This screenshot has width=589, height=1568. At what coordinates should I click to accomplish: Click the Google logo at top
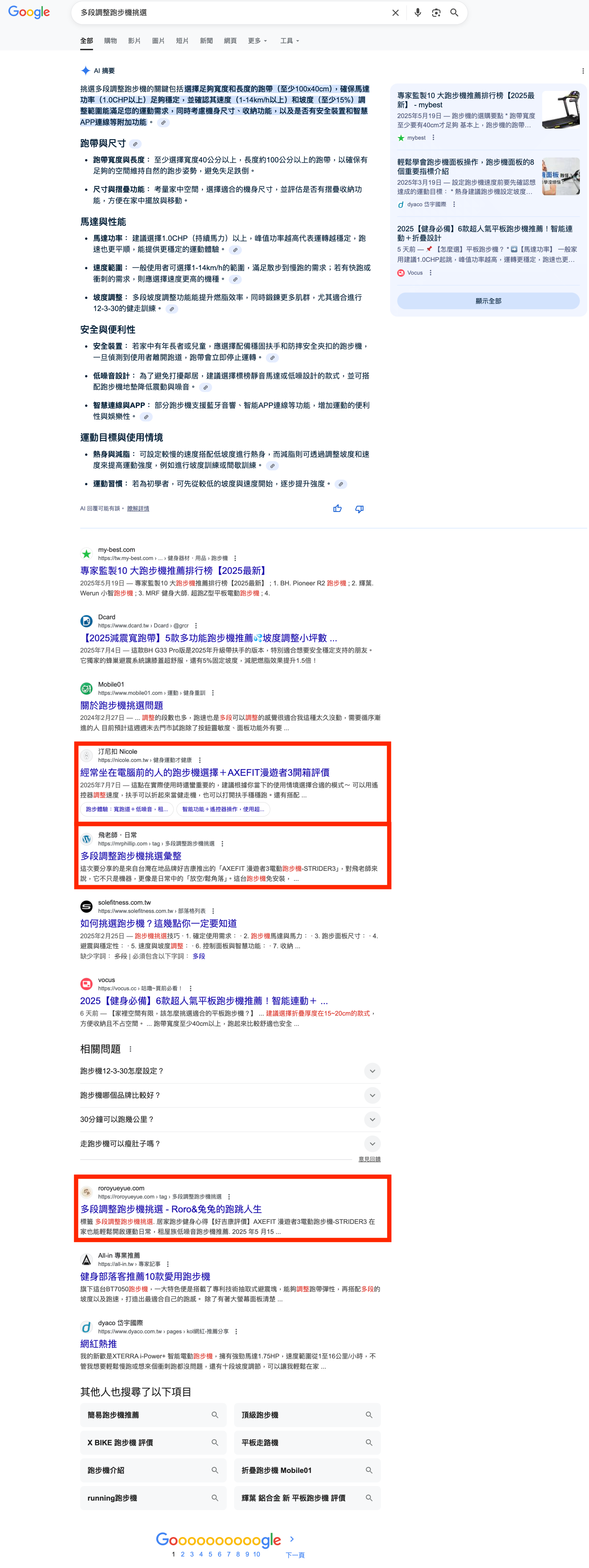click(29, 13)
